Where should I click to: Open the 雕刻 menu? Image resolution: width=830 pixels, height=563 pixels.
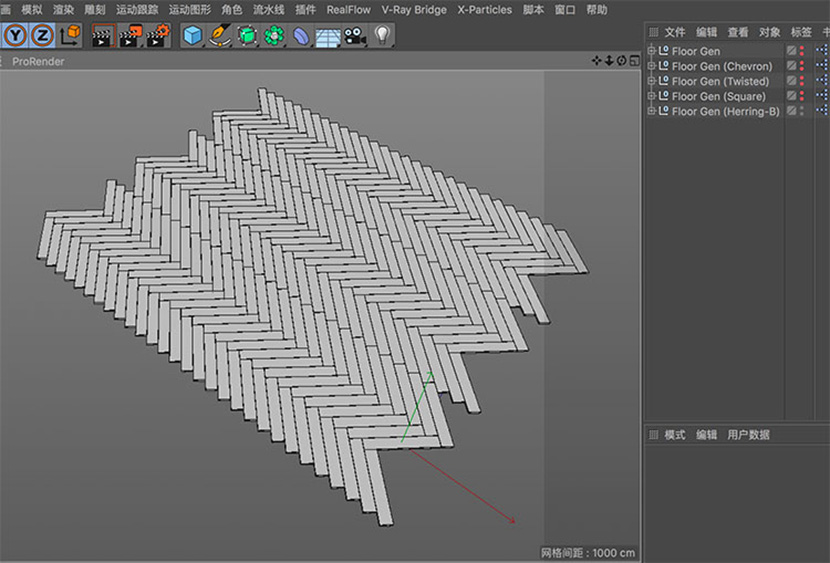[95, 10]
